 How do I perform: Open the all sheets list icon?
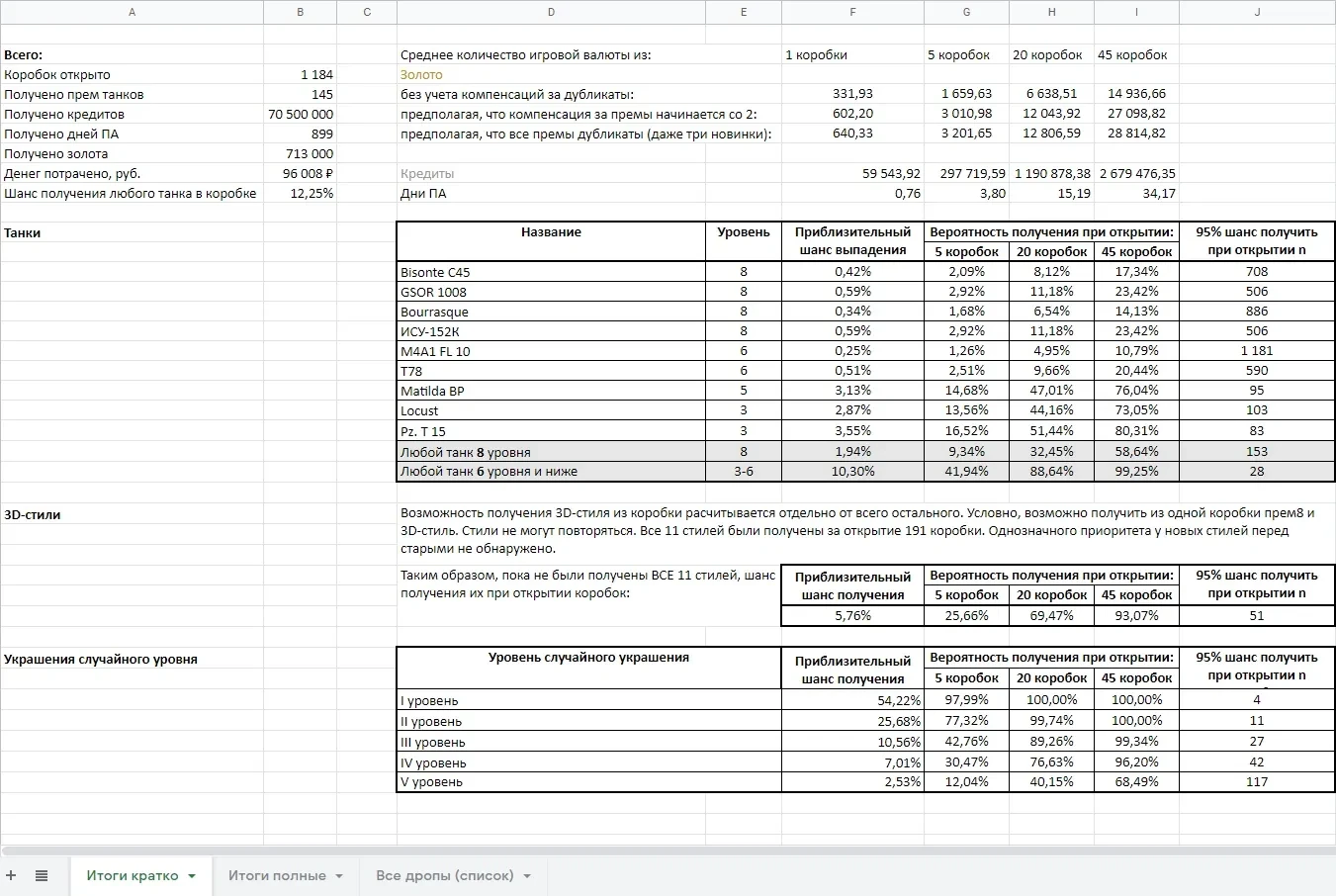tap(42, 875)
